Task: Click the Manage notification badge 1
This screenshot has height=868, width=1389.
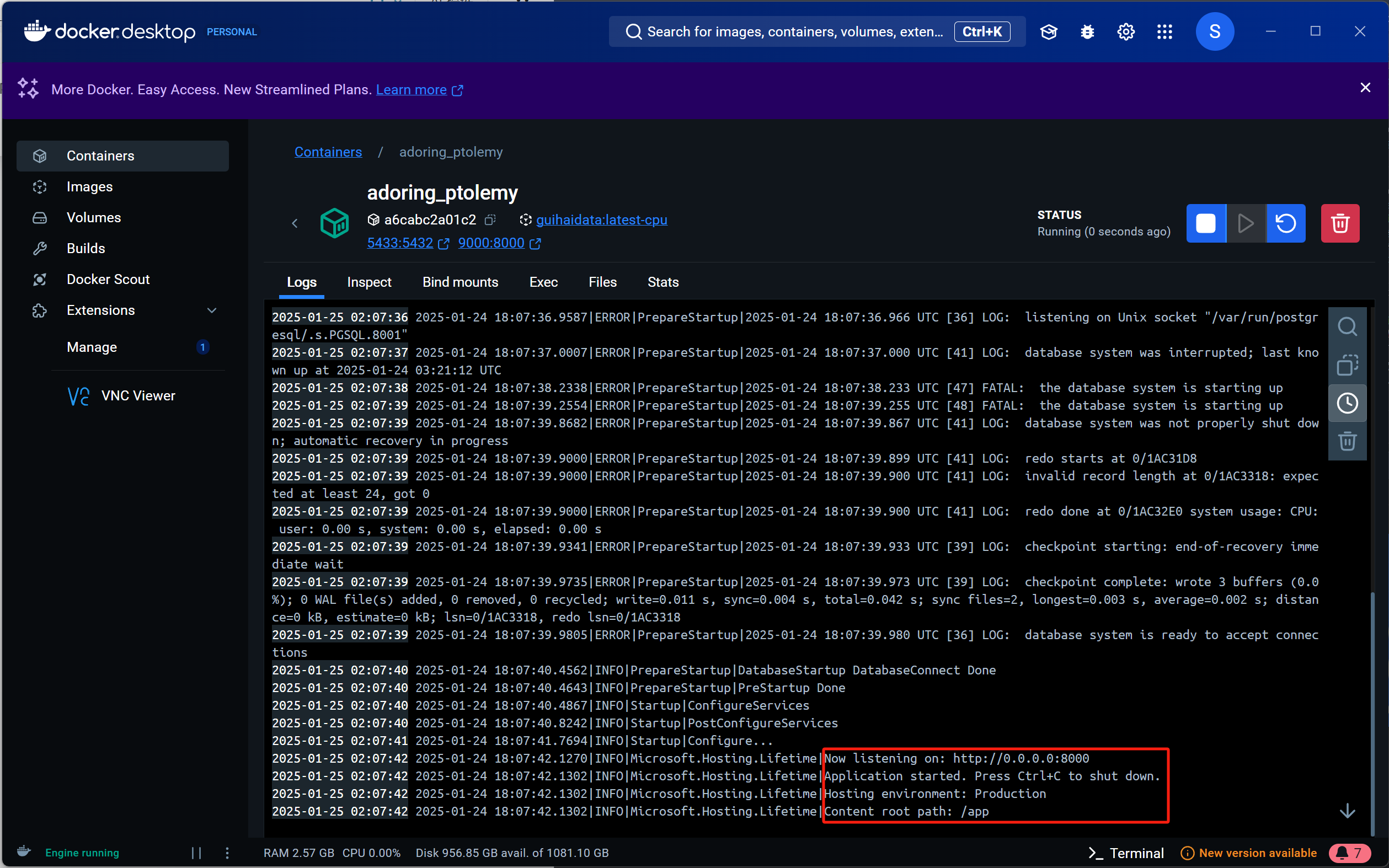Action: click(202, 347)
